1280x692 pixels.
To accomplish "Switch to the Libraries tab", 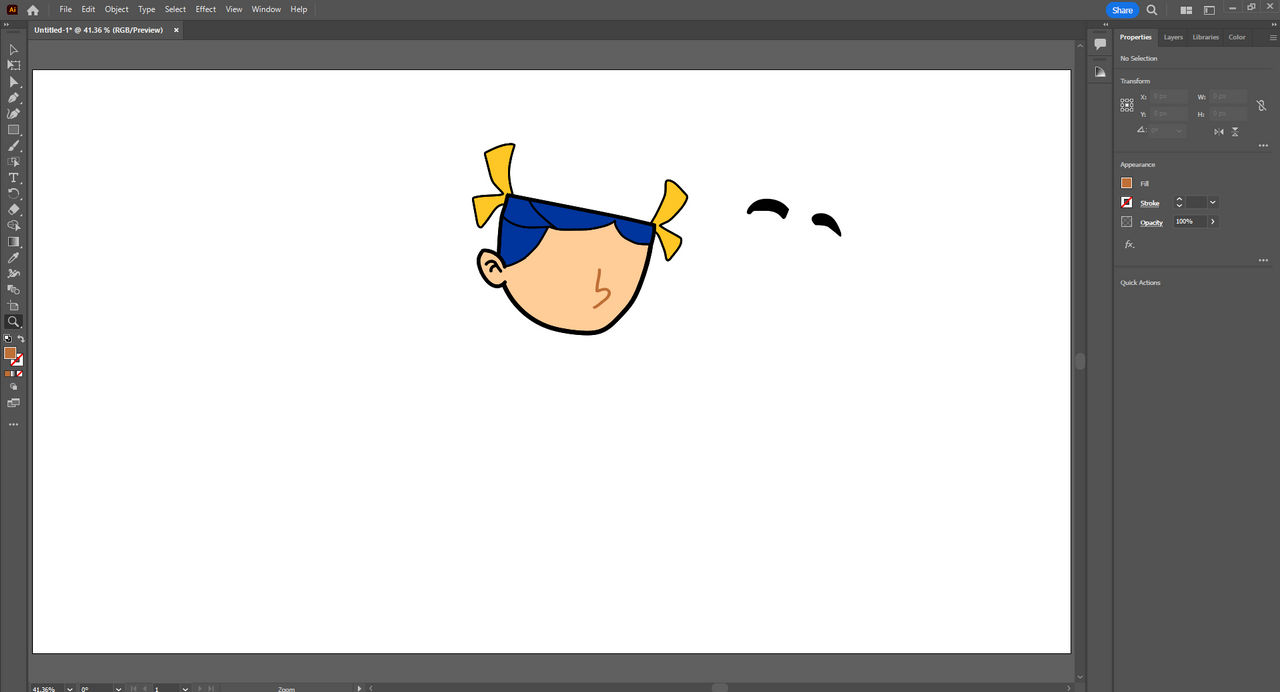I will [1206, 37].
